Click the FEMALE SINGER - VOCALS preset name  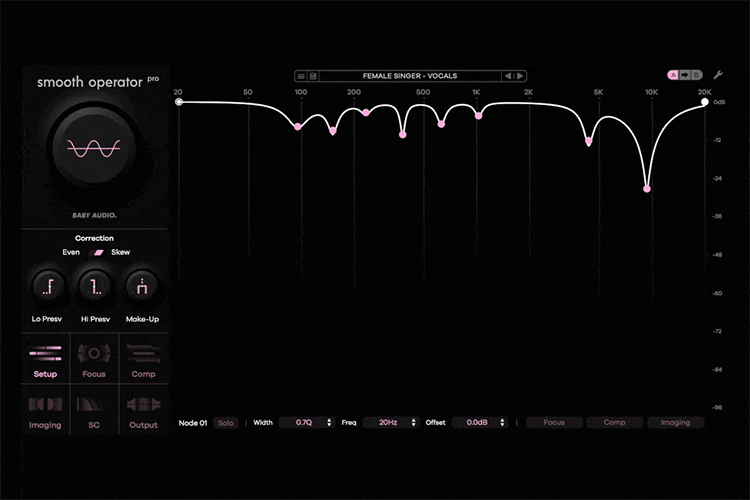tap(410, 76)
